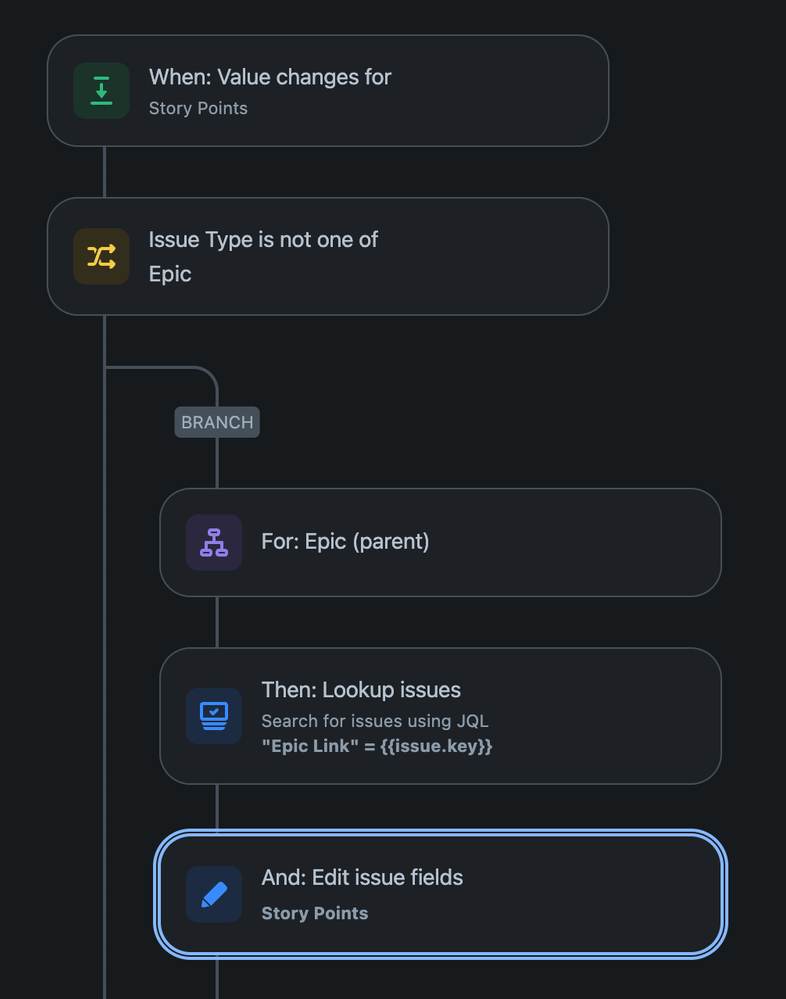Click 'Search for issues using JQL' description

click(x=375, y=720)
